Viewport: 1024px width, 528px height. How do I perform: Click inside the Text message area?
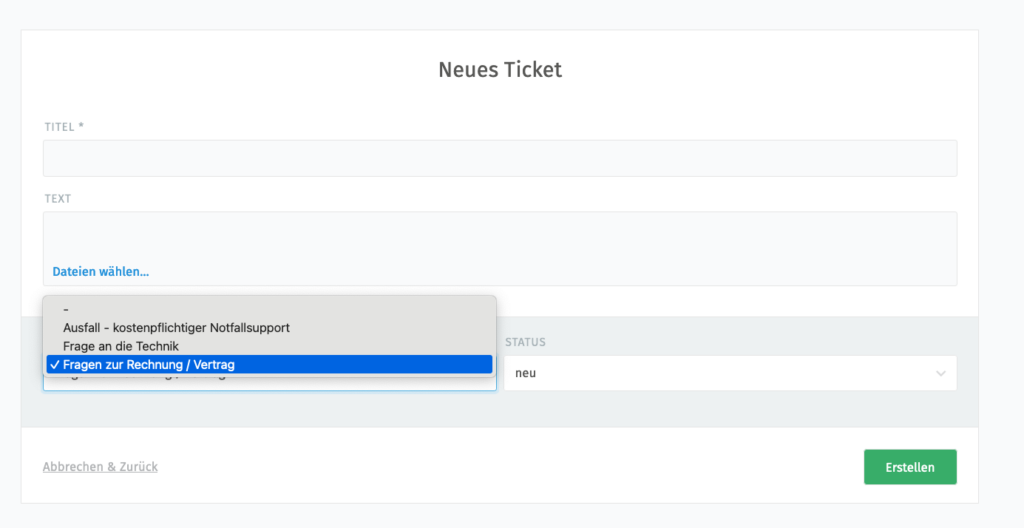click(x=500, y=237)
